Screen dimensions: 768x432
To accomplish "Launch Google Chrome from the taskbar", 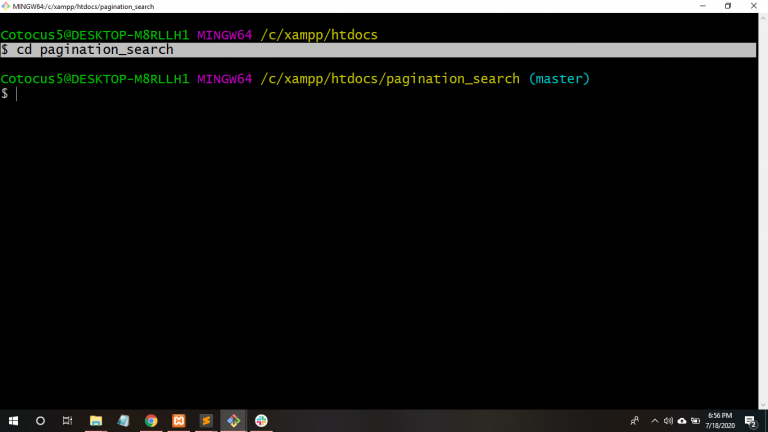I will [151, 421].
